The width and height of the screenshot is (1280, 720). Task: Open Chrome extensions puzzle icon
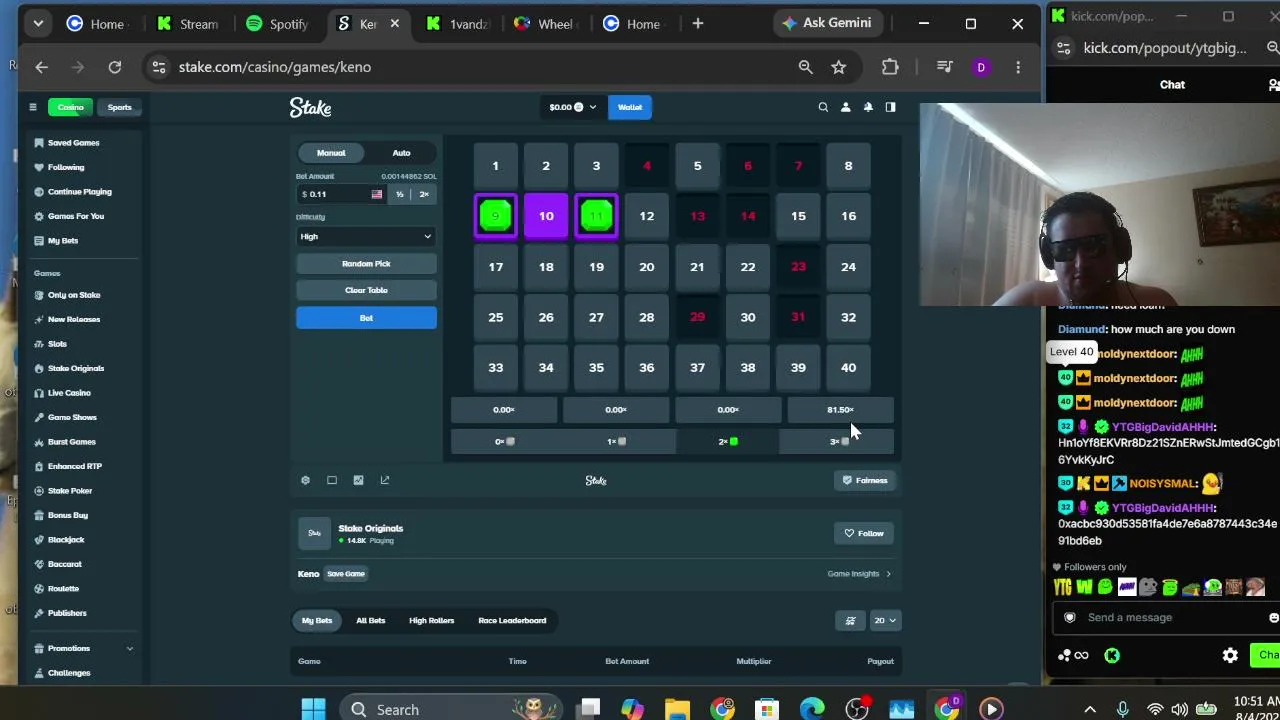[890, 67]
